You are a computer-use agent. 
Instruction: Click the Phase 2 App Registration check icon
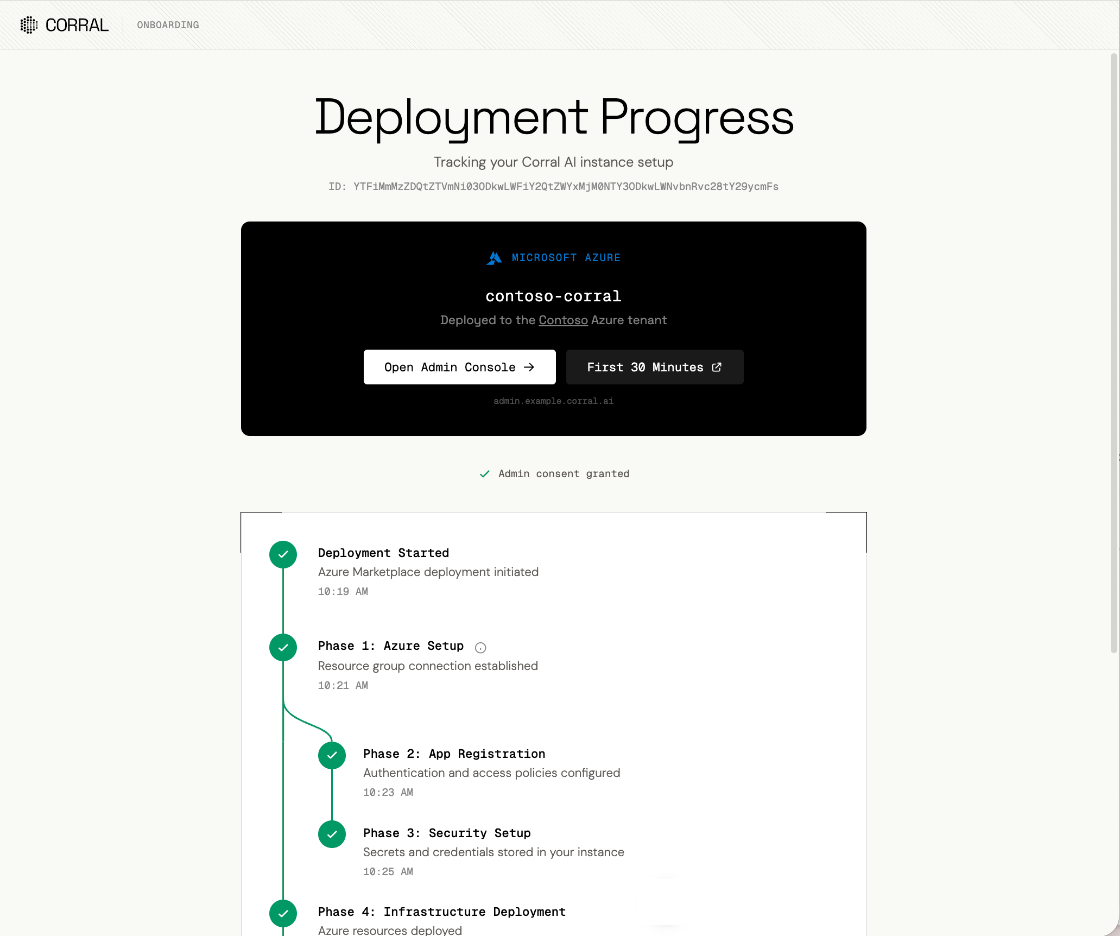(331, 755)
